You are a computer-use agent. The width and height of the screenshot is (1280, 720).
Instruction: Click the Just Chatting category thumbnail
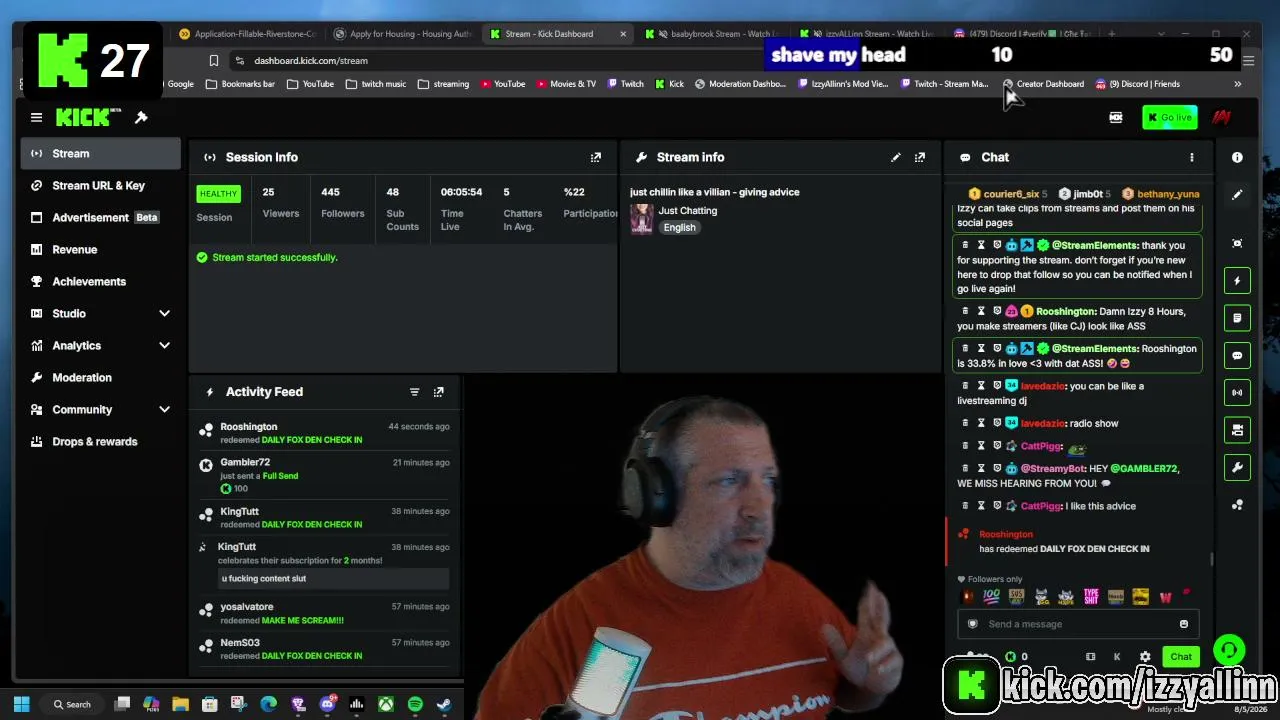tap(641, 219)
